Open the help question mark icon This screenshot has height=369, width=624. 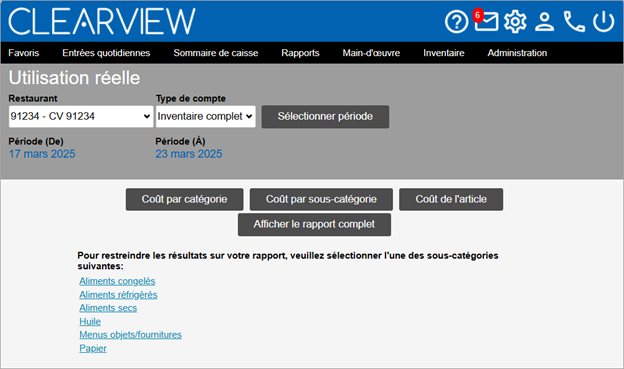click(456, 21)
